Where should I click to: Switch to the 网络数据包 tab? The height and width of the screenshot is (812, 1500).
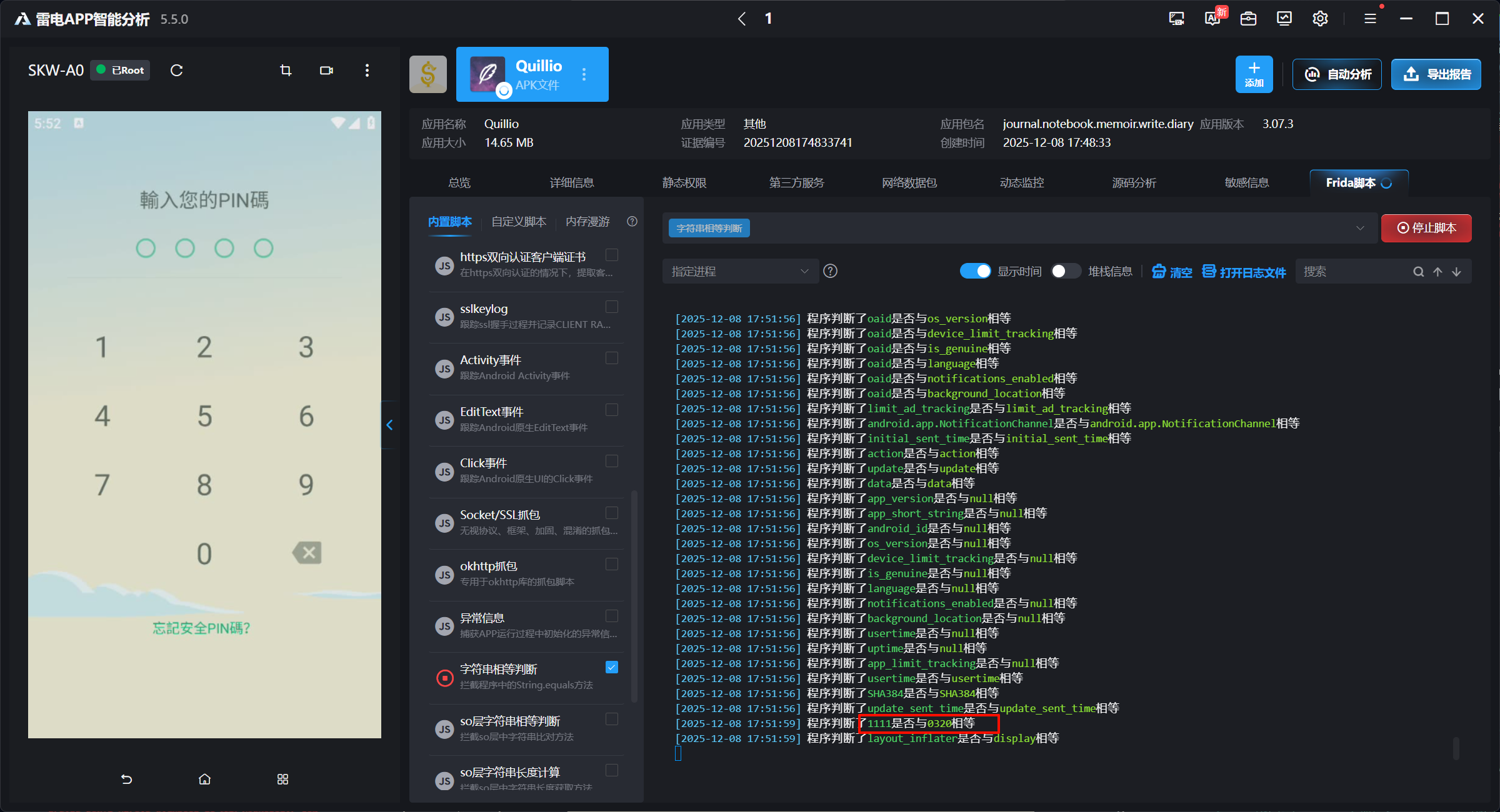point(909,183)
